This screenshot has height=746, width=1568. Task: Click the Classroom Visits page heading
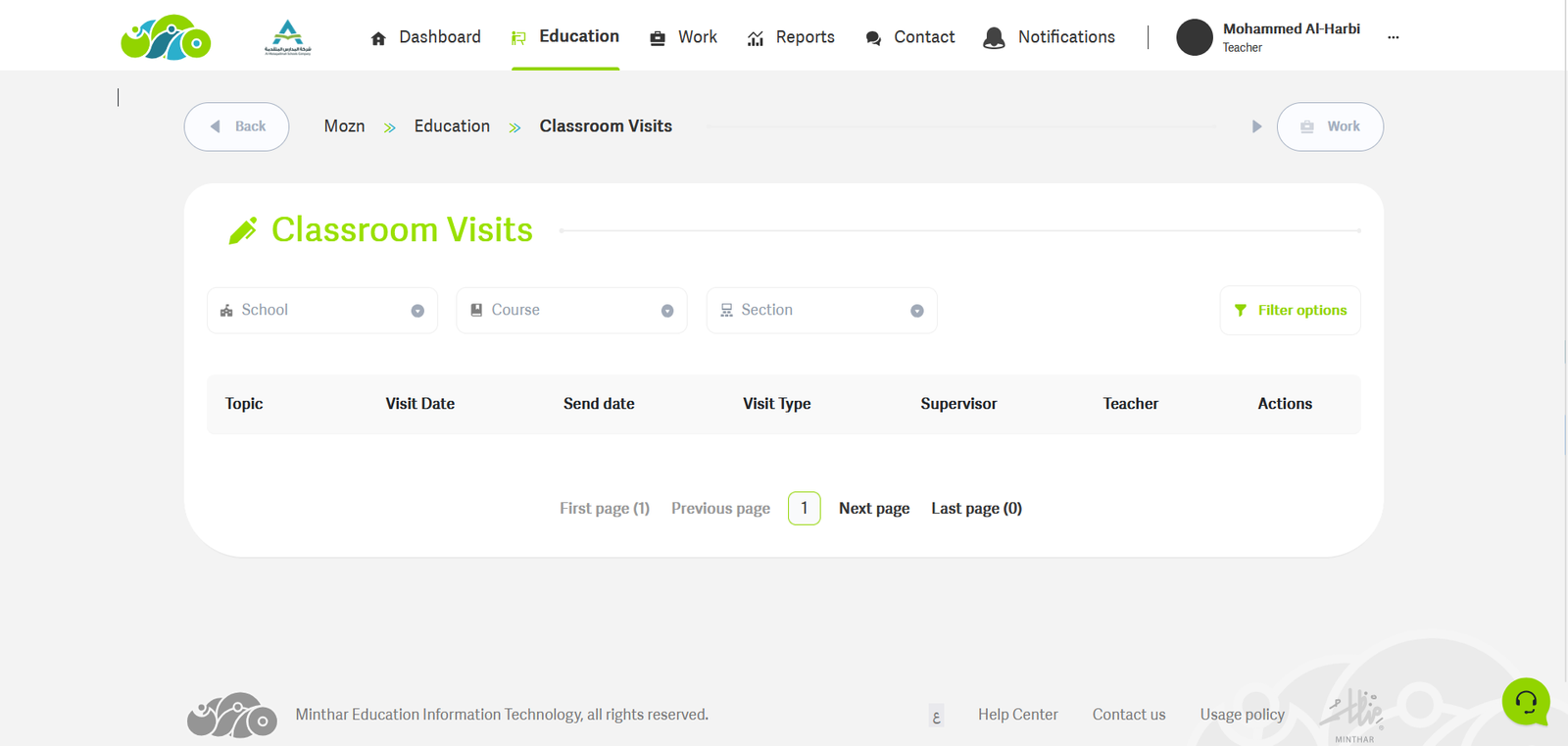(x=402, y=230)
